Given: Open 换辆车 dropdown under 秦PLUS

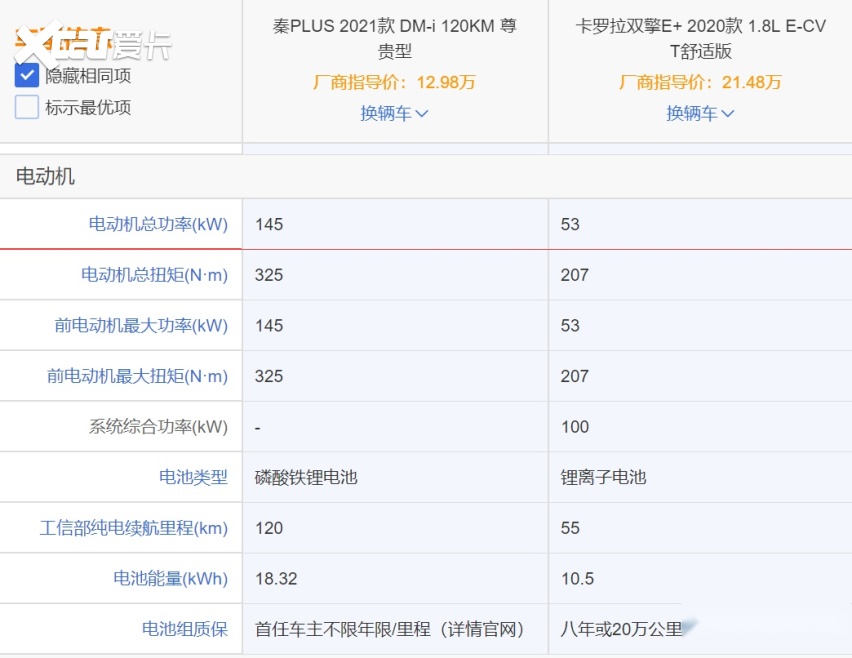Looking at the screenshot, I should 394,113.
